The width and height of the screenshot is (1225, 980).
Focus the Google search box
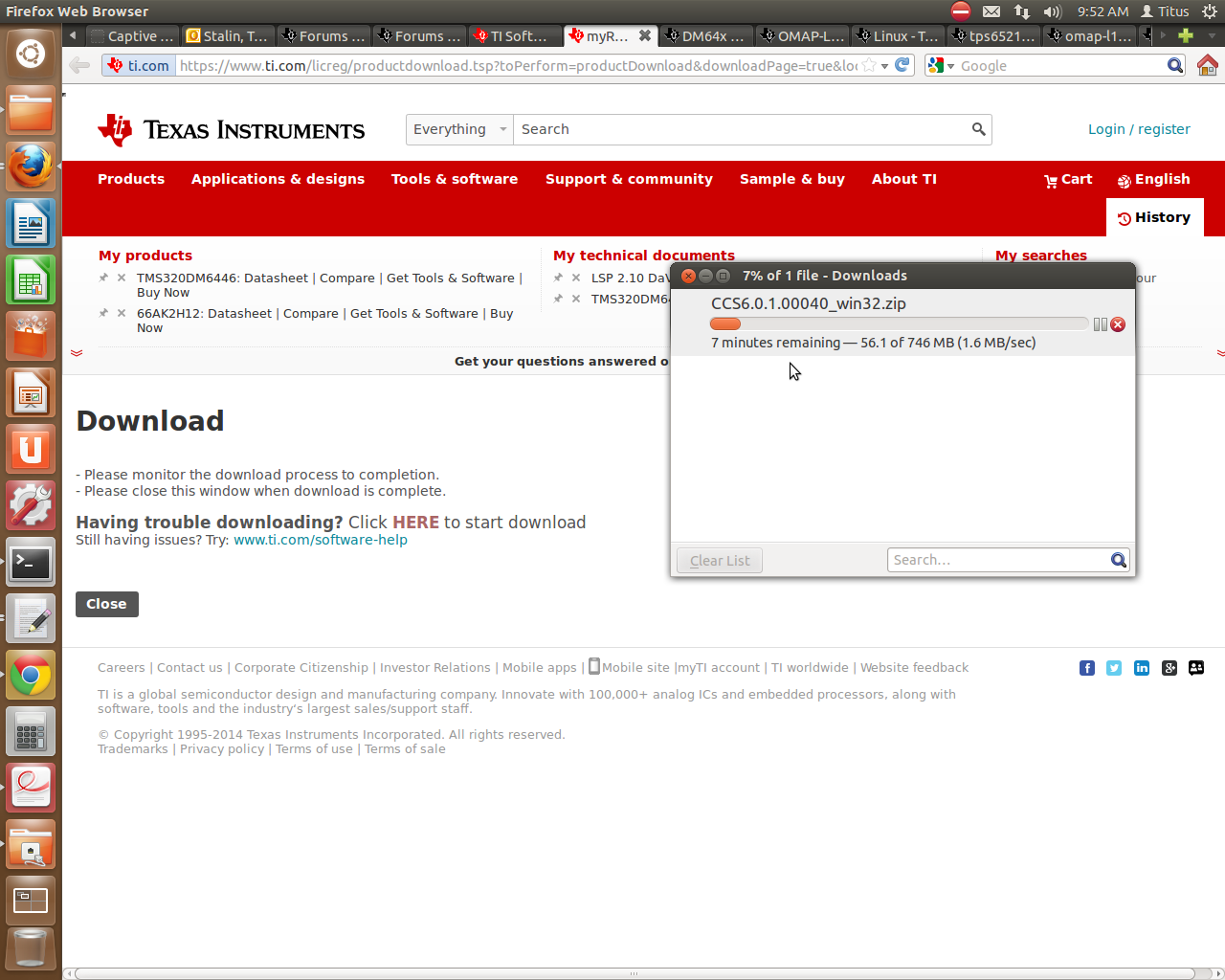pos(1060,65)
